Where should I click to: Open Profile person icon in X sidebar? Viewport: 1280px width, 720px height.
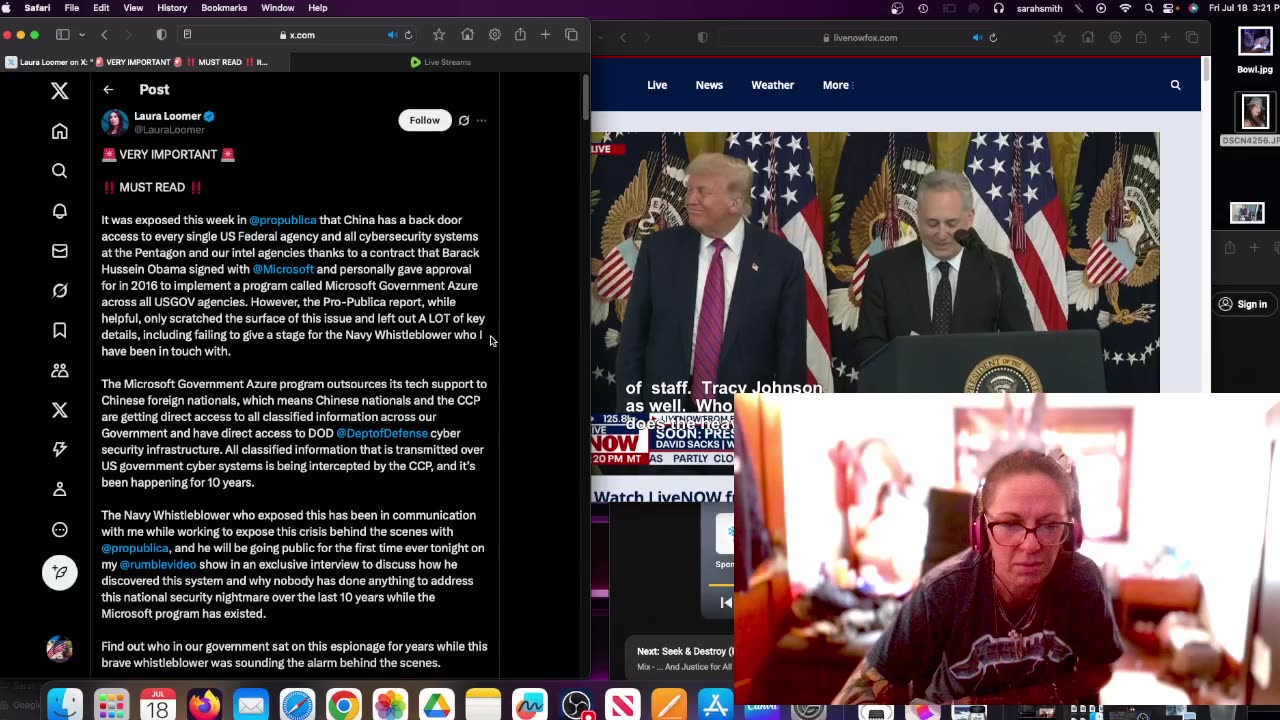60,490
